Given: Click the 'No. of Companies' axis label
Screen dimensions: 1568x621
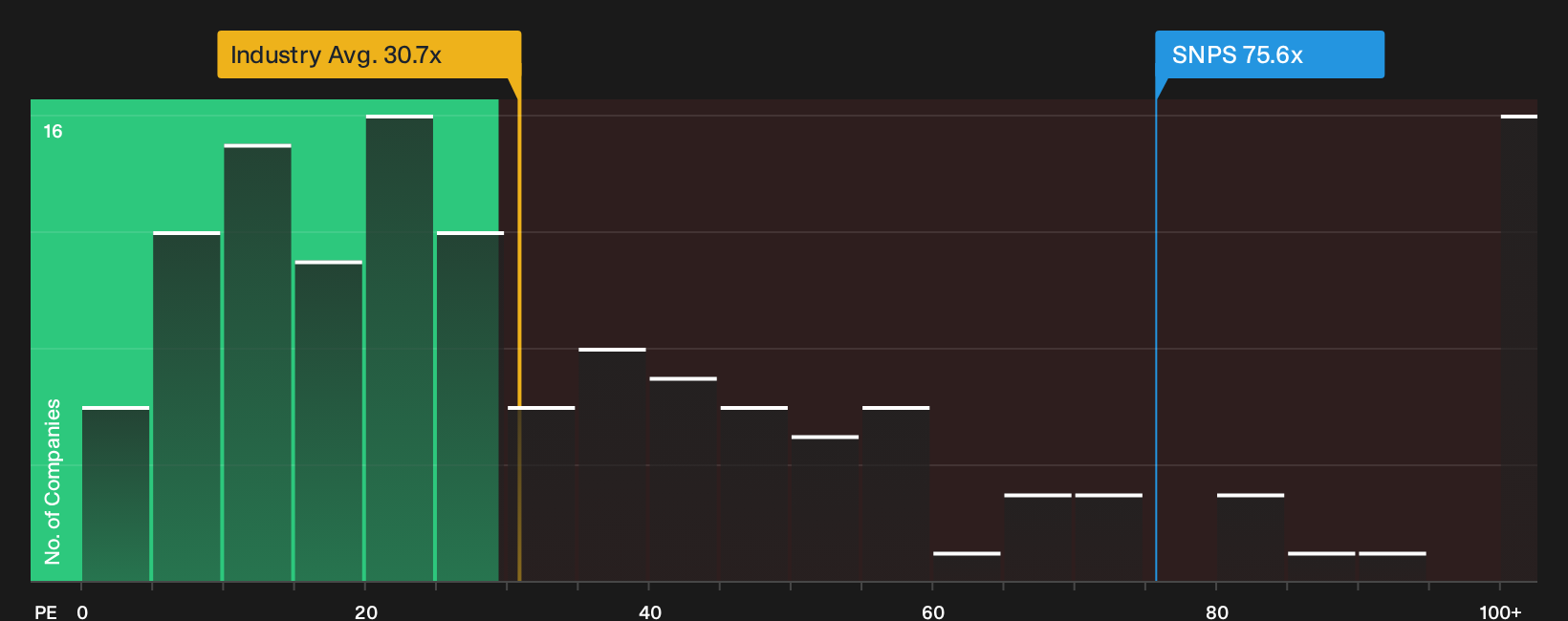Looking at the screenshot, I should click(x=53, y=481).
